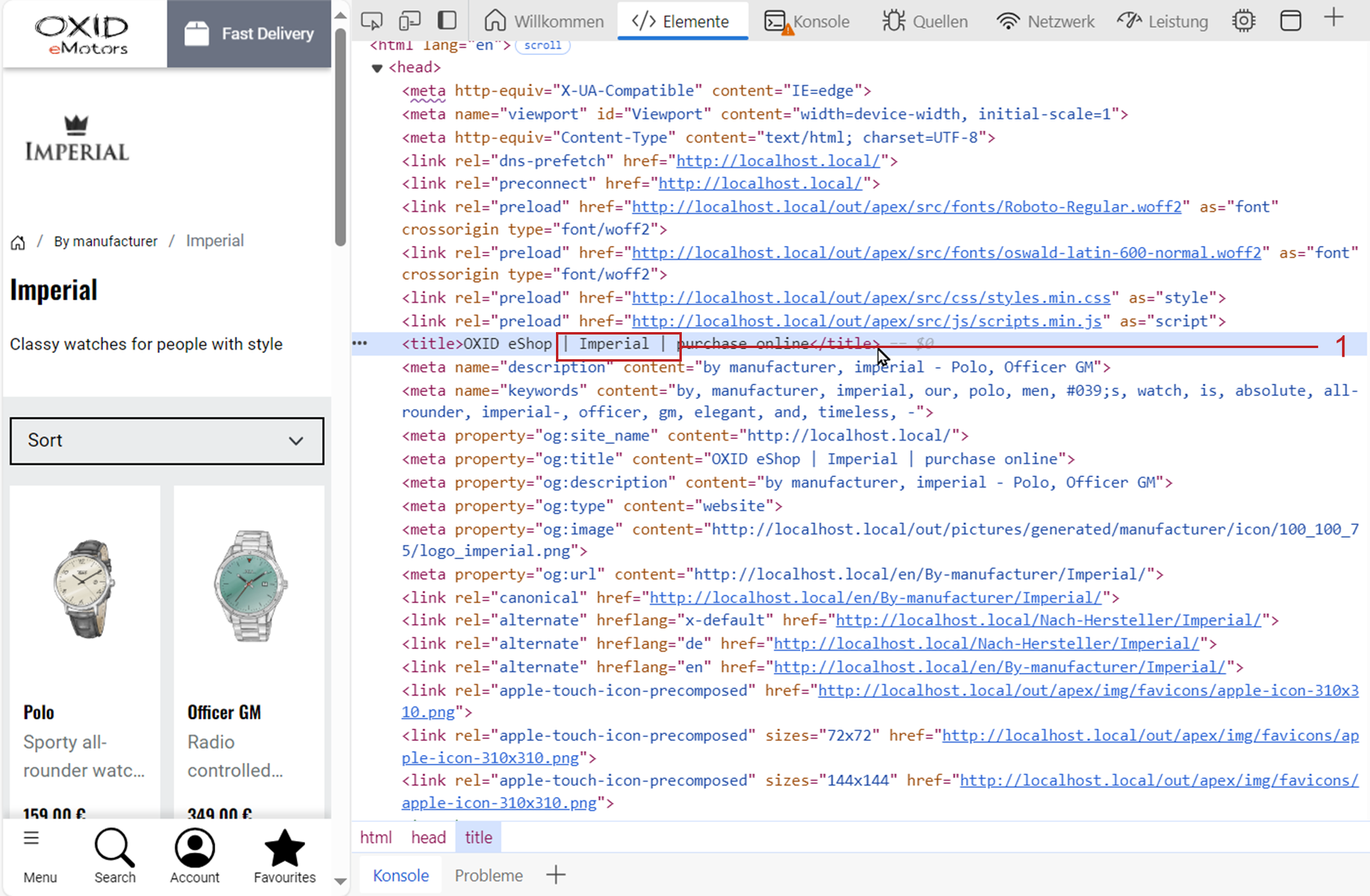
Task: Open the memory chip tool icon
Action: (x=1243, y=21)
